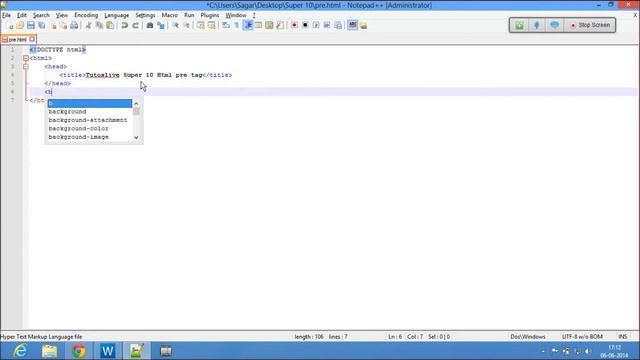Image resolution: width=640 pixels, height=360 pixels.
Task: Click the last toolbar icon after ABC
Action: [363, 25]
